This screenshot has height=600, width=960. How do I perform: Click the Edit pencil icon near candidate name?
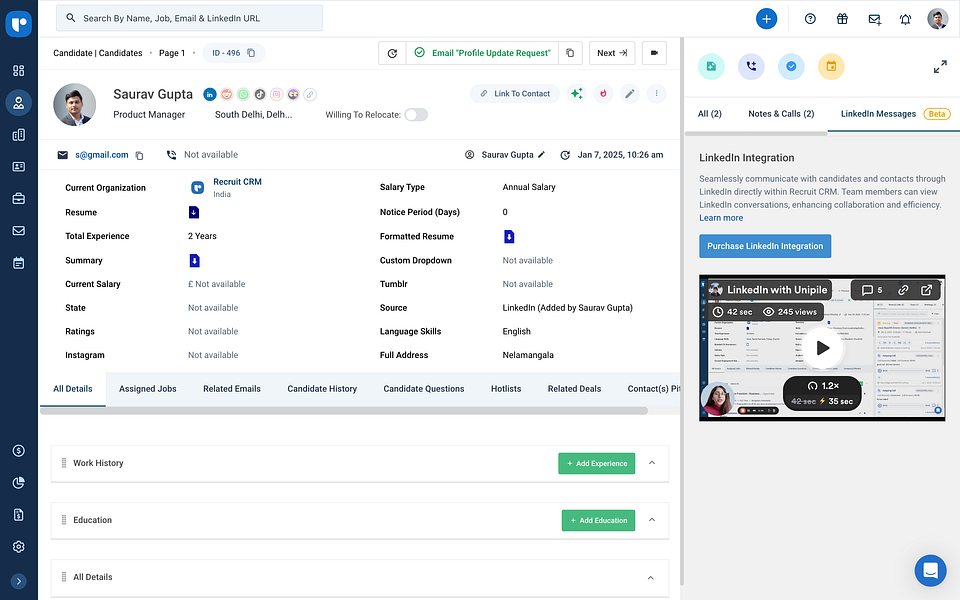(630, 93)
